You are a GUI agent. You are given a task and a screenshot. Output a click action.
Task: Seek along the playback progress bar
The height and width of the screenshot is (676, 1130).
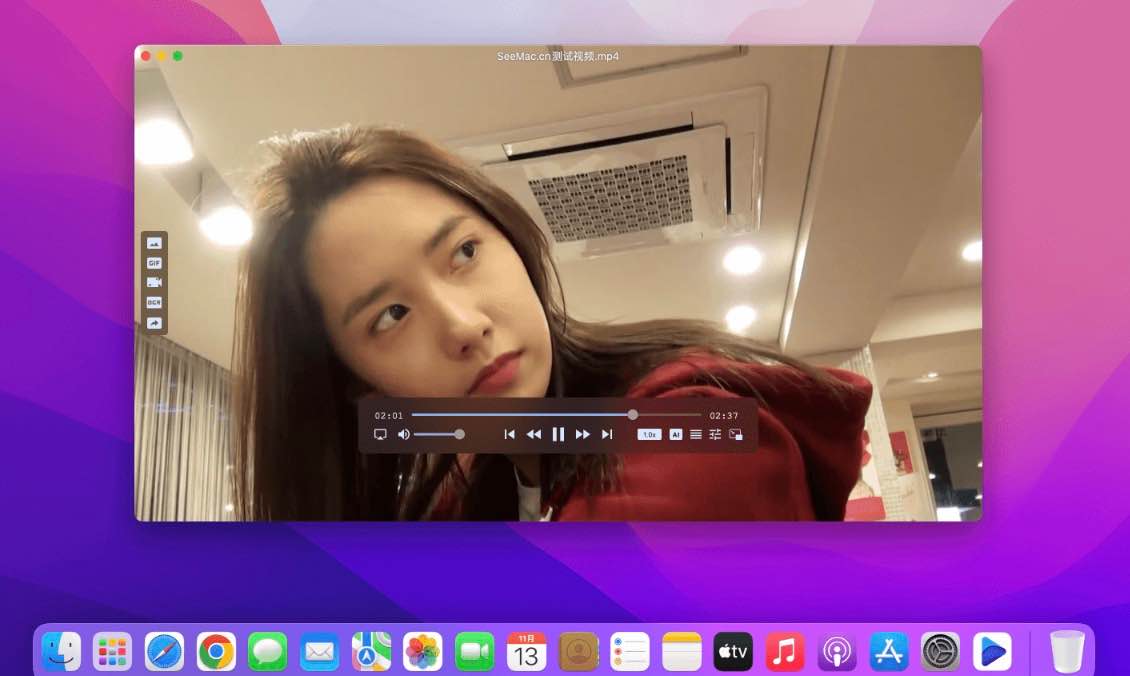pos(556,415)
